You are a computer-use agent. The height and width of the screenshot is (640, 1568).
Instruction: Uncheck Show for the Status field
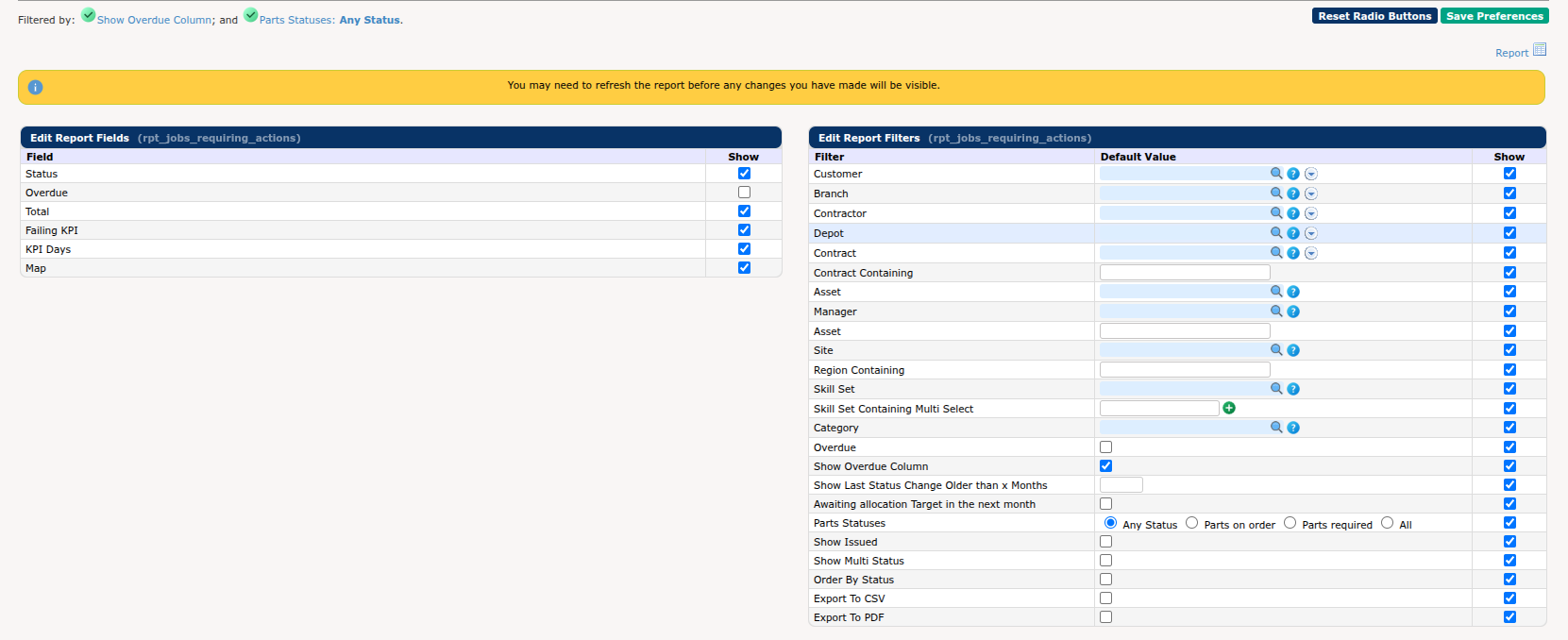click(x=744, y=174)
